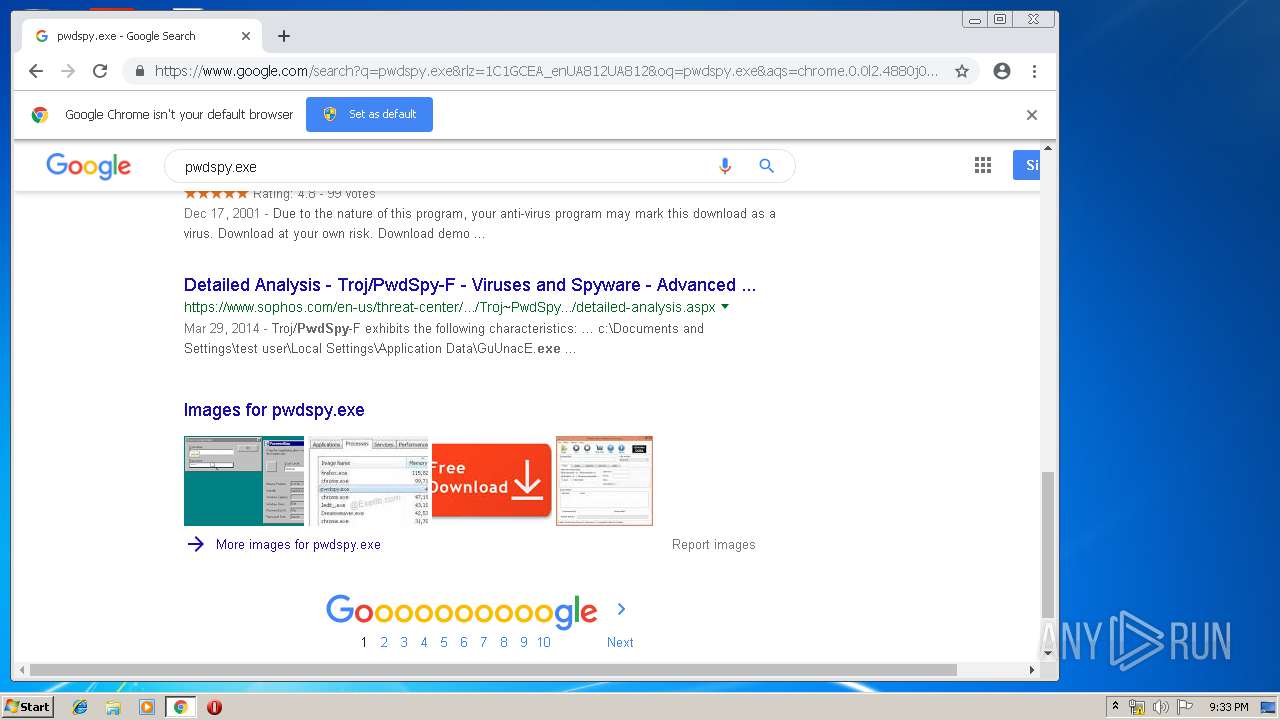
Task: Go to results page 8
Action: [x=504, y=642]
